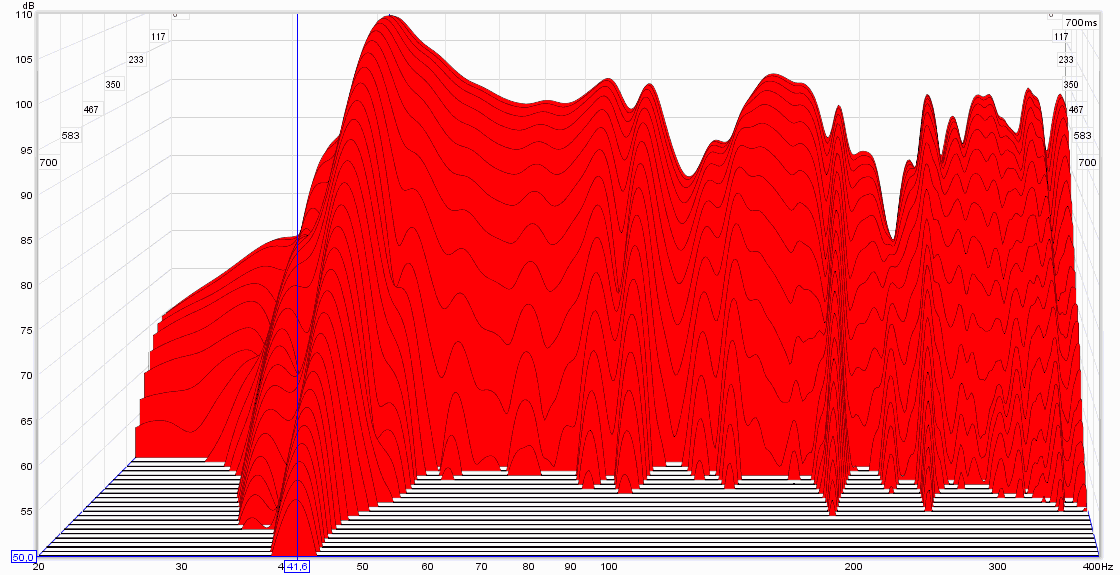The image size is (1120, 575).
Task: Click the right-side 583 ms time label
Action: coord(1082,135)
